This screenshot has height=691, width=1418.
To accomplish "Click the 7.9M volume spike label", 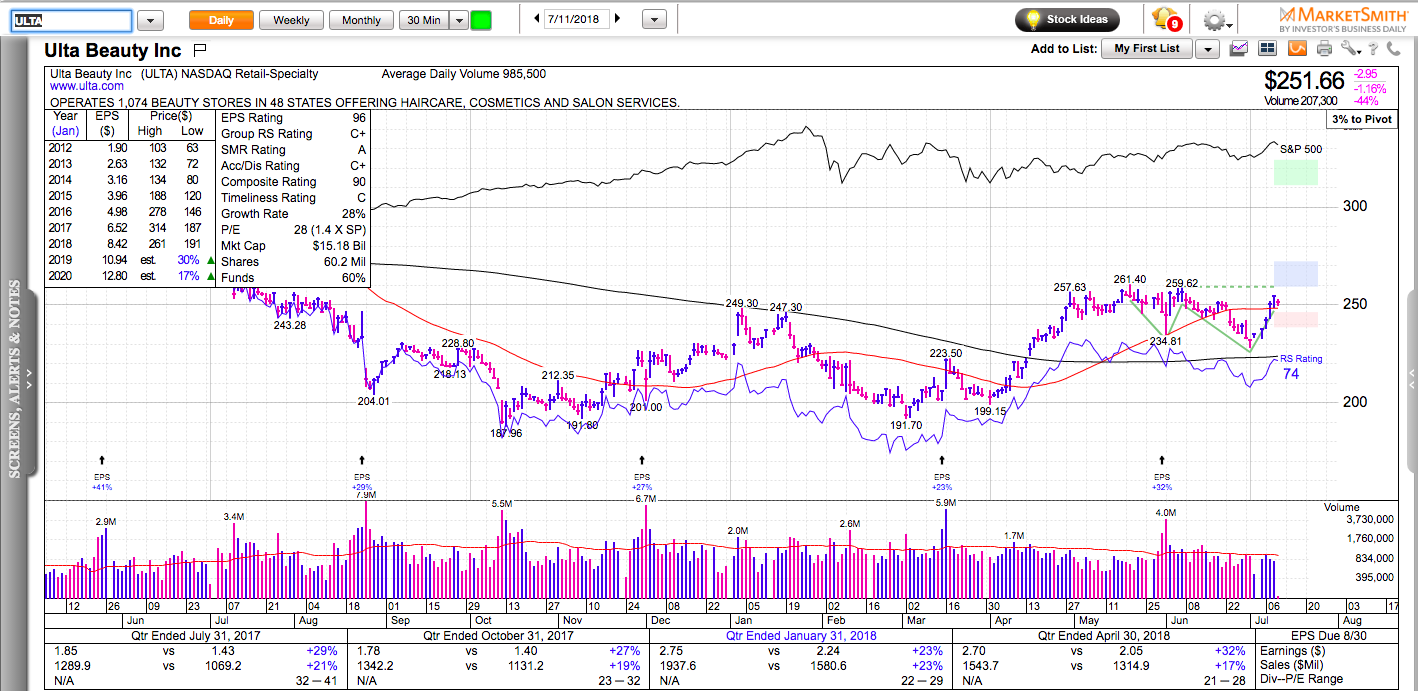I will point(365,495).
